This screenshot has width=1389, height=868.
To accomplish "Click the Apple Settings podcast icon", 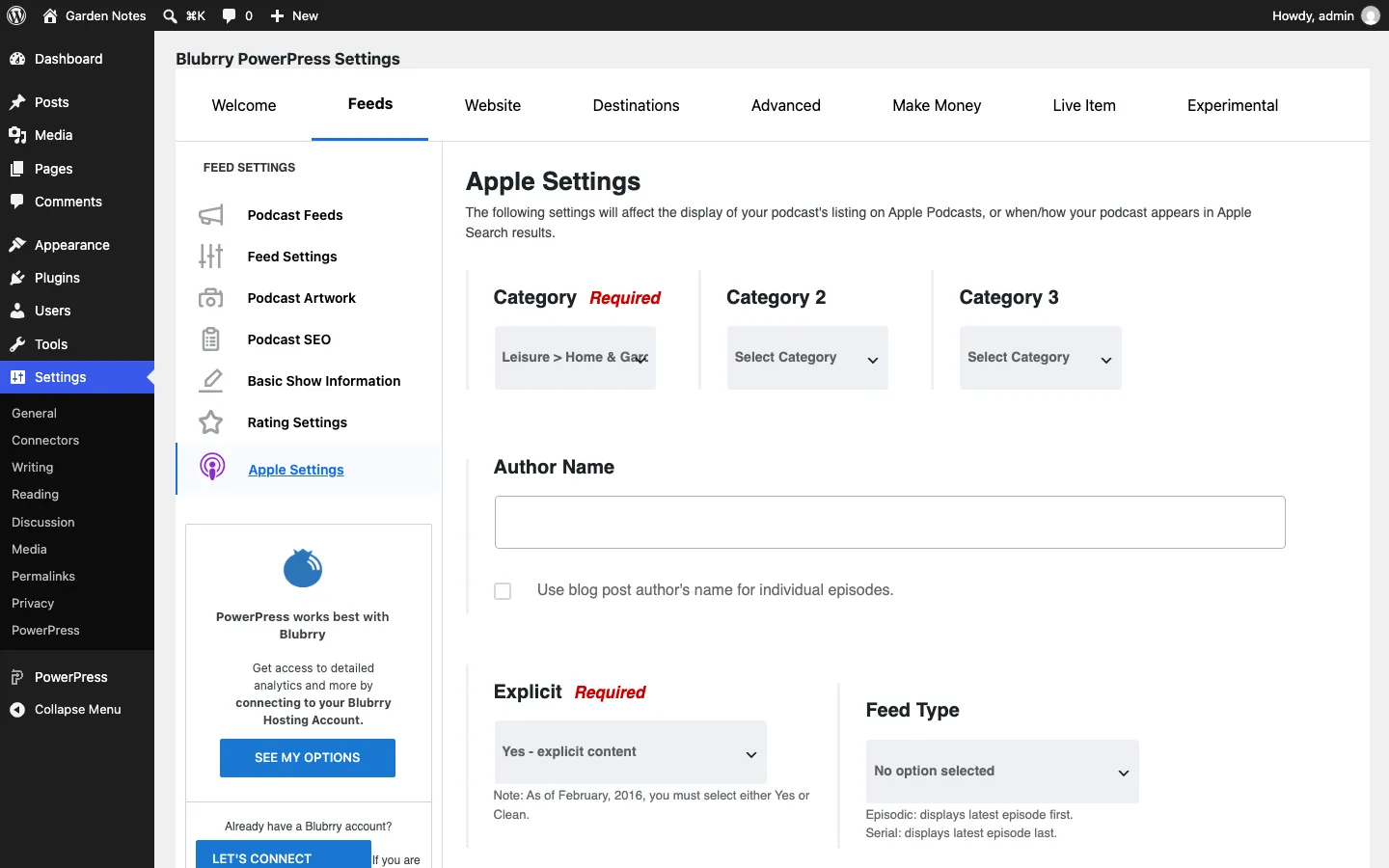I will point(212,468).
